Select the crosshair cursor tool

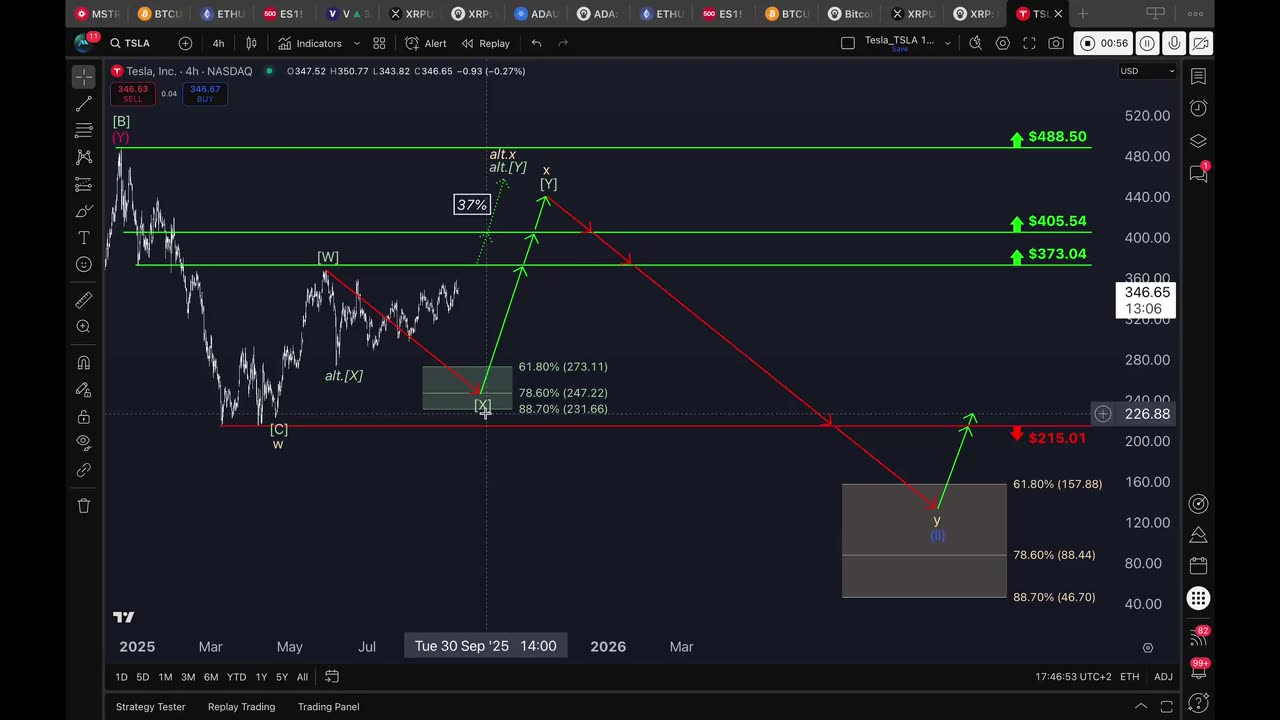pos(84,77)
